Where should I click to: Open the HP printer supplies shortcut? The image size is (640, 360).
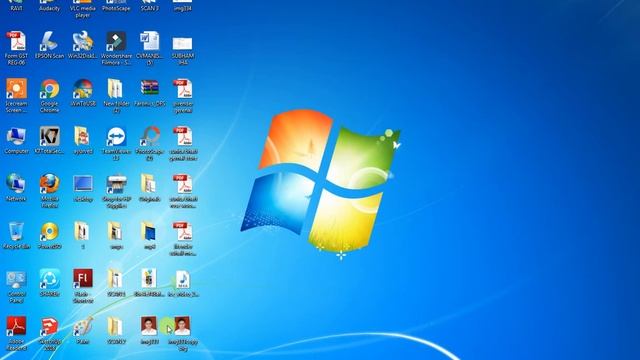coord(116,184)
